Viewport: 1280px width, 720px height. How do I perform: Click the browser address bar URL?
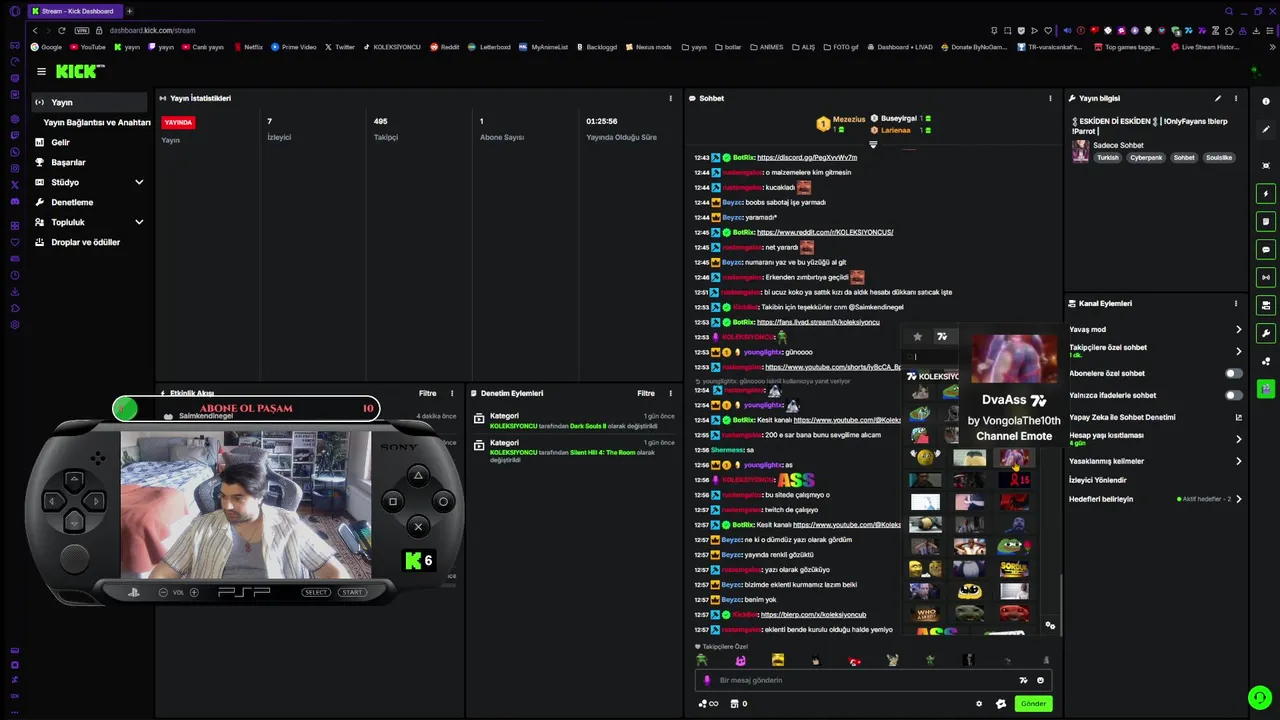click(x=152, y=30)
